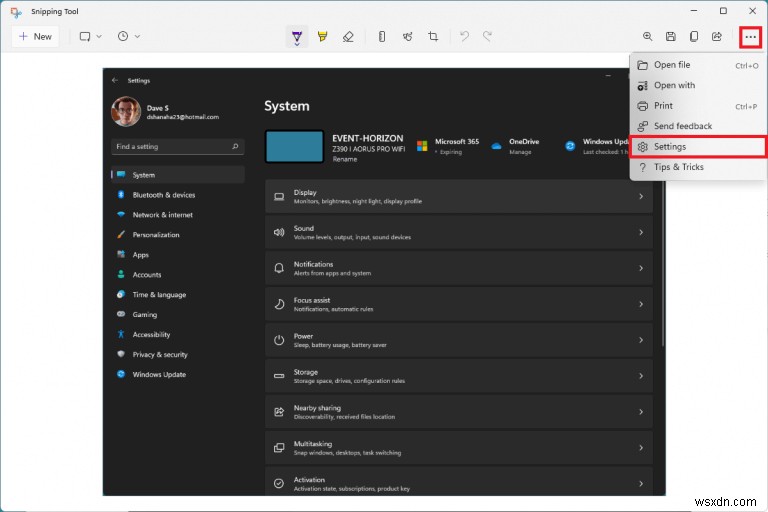Click Rename under EVENT-HORIZON
The height and width of the screenshot is (512, 768).
click(x=345, y=159)
